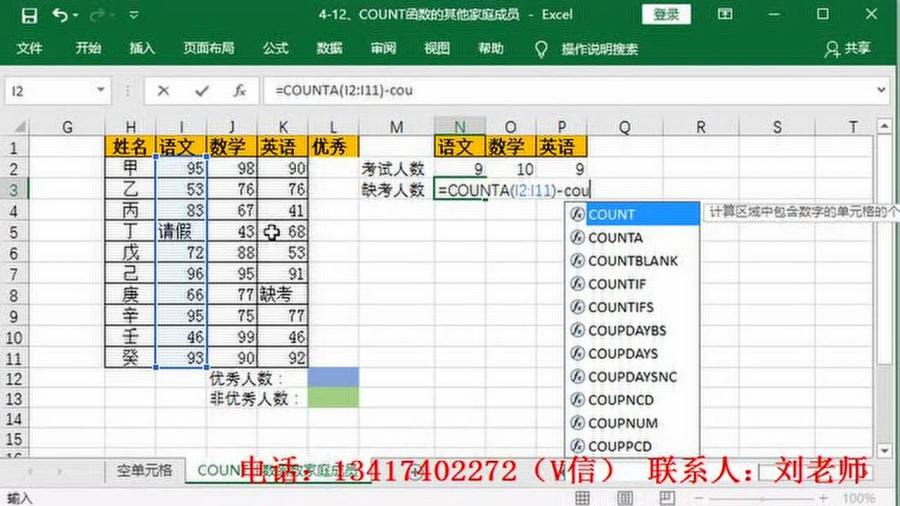Open the 公式 ribbon tab
Viewport: 900px width, 506px height.
275,48
